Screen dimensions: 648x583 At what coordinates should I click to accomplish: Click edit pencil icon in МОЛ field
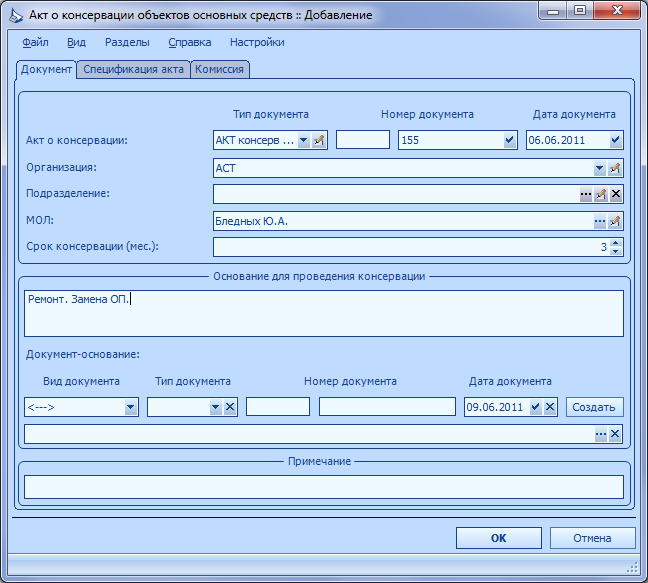[615, 221]
